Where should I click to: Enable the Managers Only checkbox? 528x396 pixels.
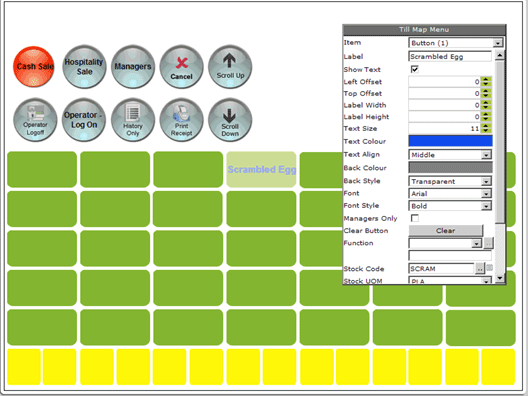(x=415, y=218)
